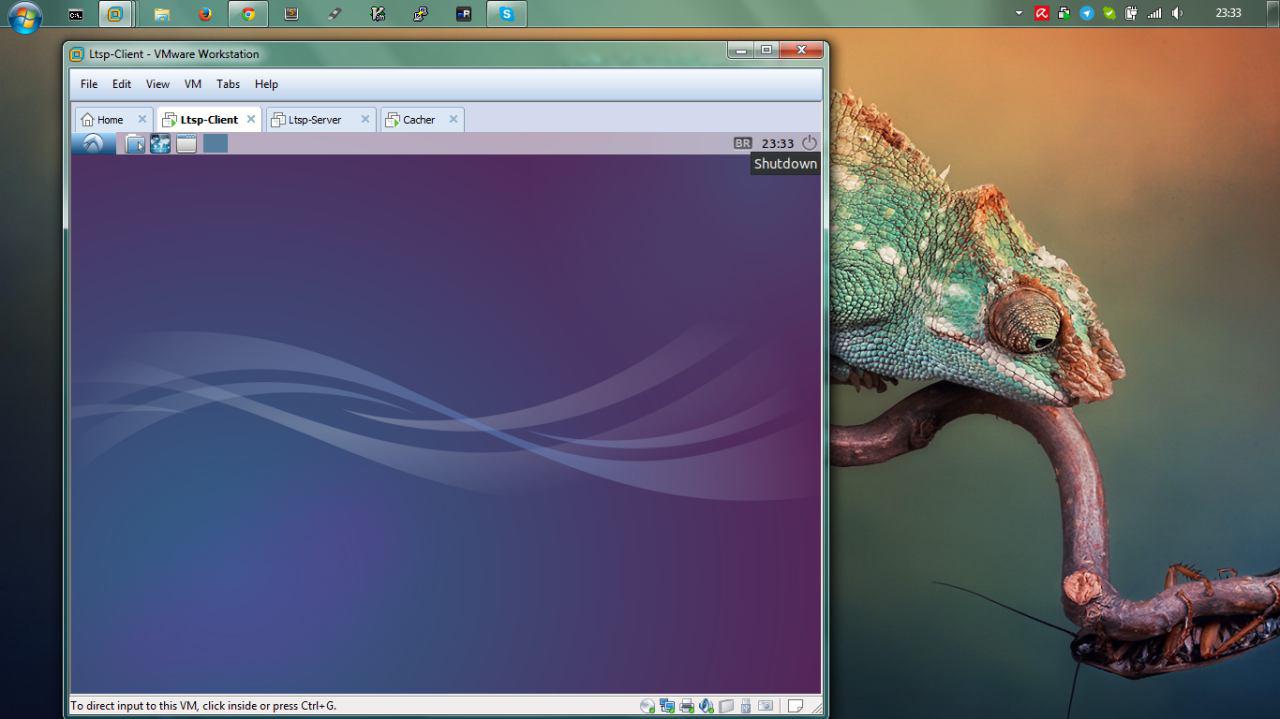Click the network adapter status icon
Image resolution: width=1280 pixels, height=719 pixels.
coord(667,706)
